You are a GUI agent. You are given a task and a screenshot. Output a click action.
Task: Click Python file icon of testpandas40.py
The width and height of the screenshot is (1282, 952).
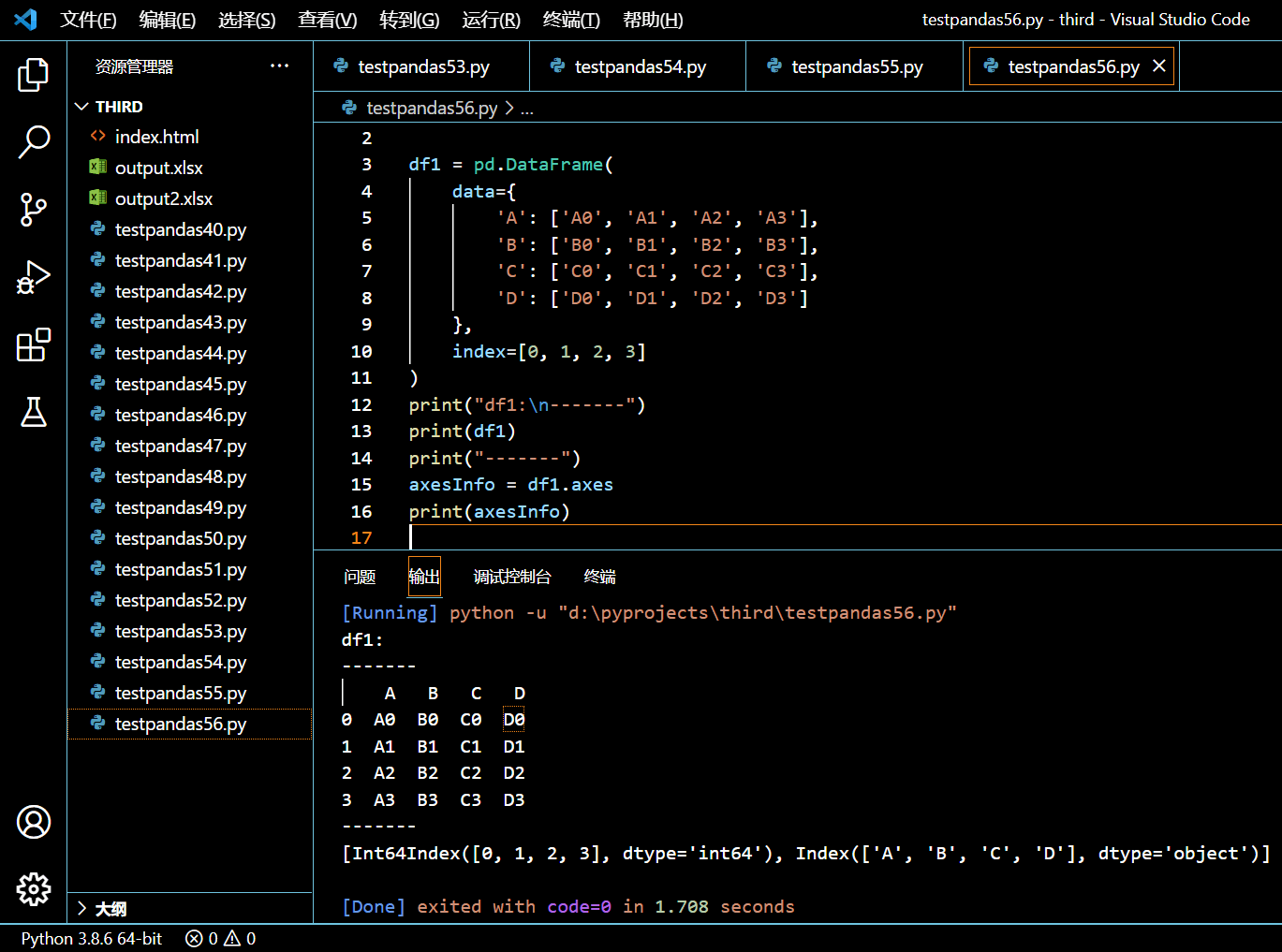[x=97, y=228]
